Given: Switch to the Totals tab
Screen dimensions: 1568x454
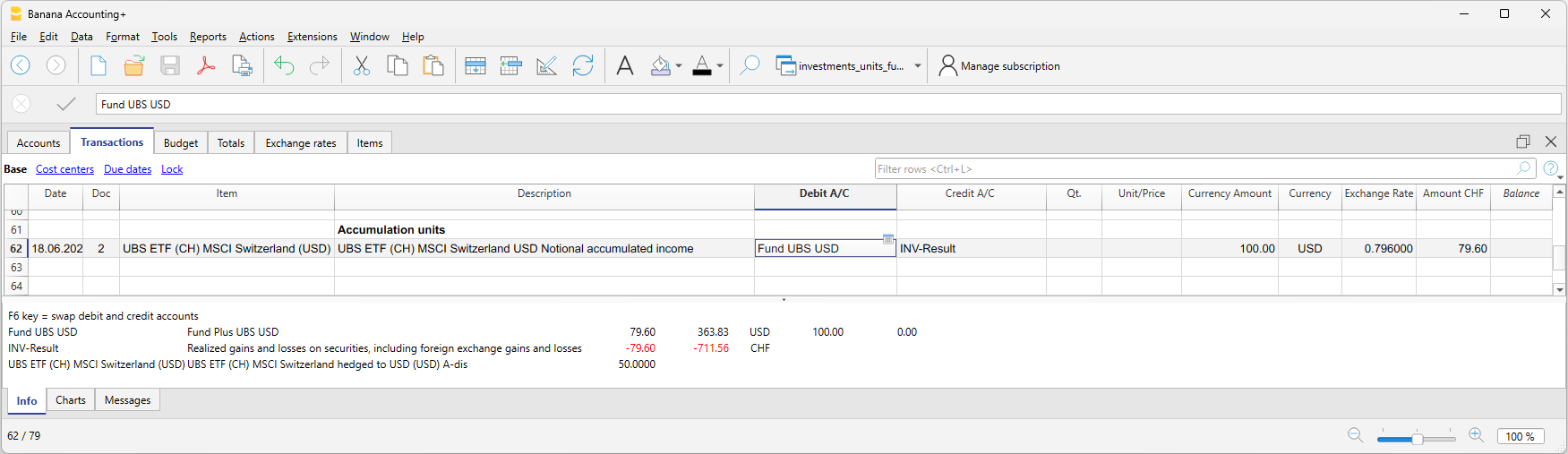Looking at the screenshot, I should pyautogui.click(x=231, y=143).
